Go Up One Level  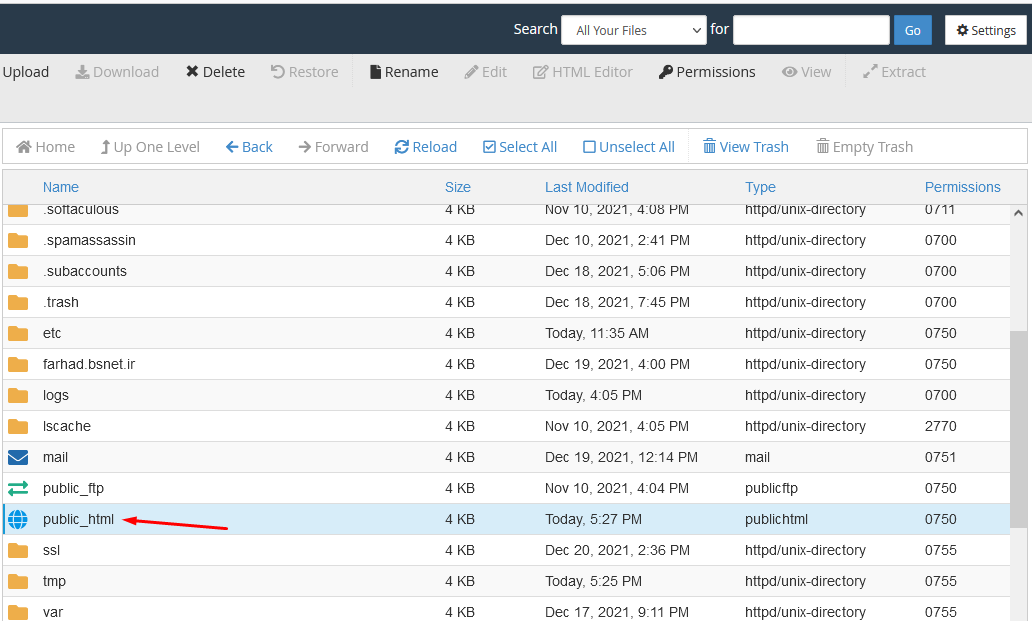pyautogui.click(x=150, y=147)
